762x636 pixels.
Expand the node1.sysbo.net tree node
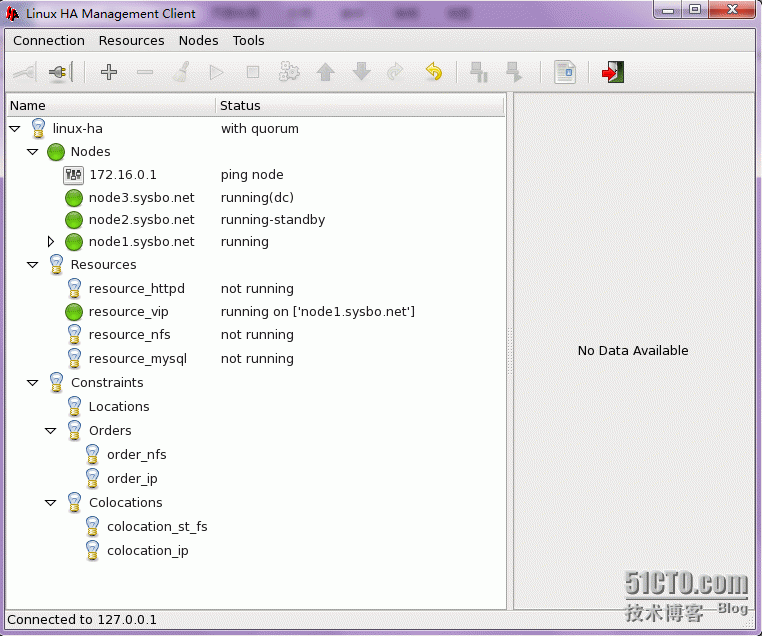pos(51,241)
